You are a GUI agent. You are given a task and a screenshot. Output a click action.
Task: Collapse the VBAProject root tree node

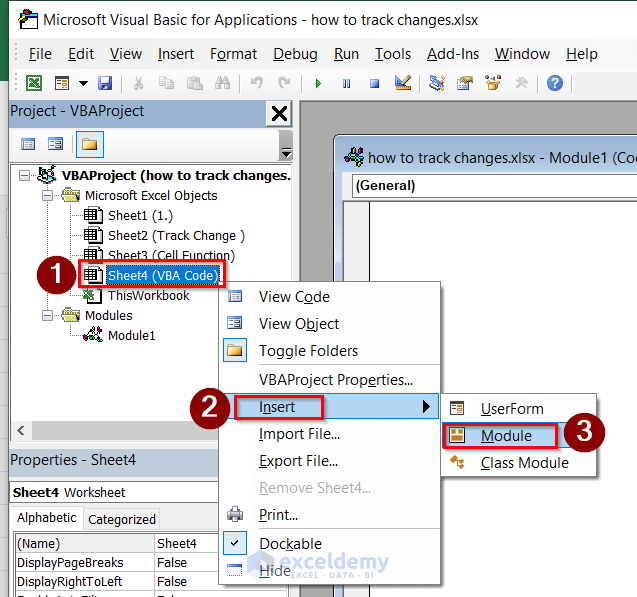24,175
